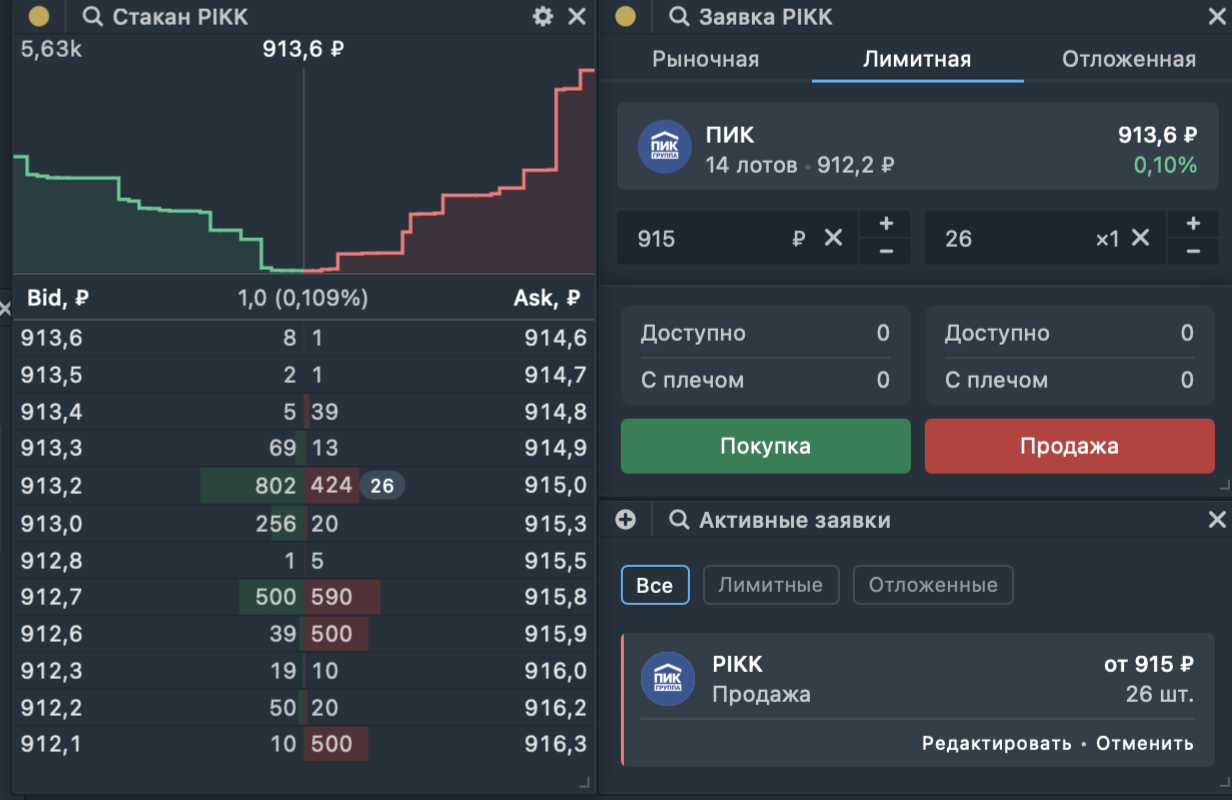Click plus icon in Активные заявки header
The width and height of the screenshot is (1232, 800).
tap(625, 519)
